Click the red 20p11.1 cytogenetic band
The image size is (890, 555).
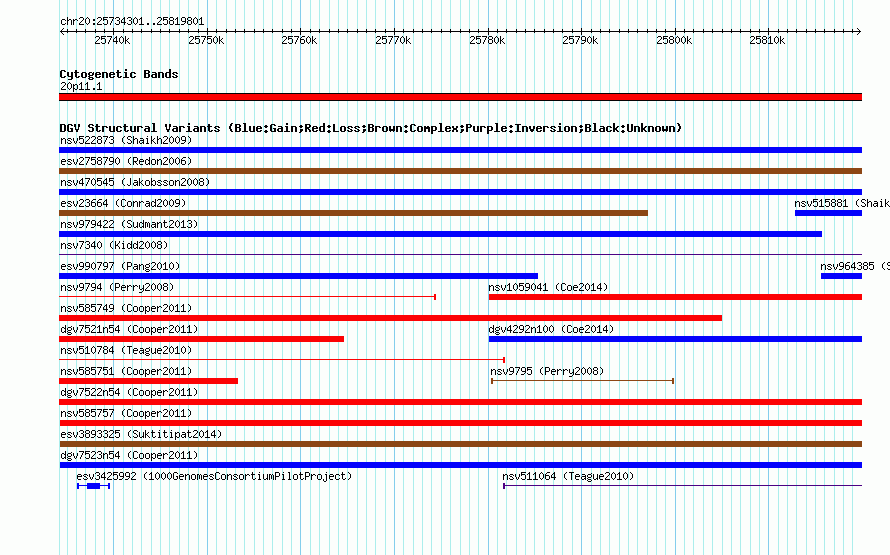click(460, 97)
